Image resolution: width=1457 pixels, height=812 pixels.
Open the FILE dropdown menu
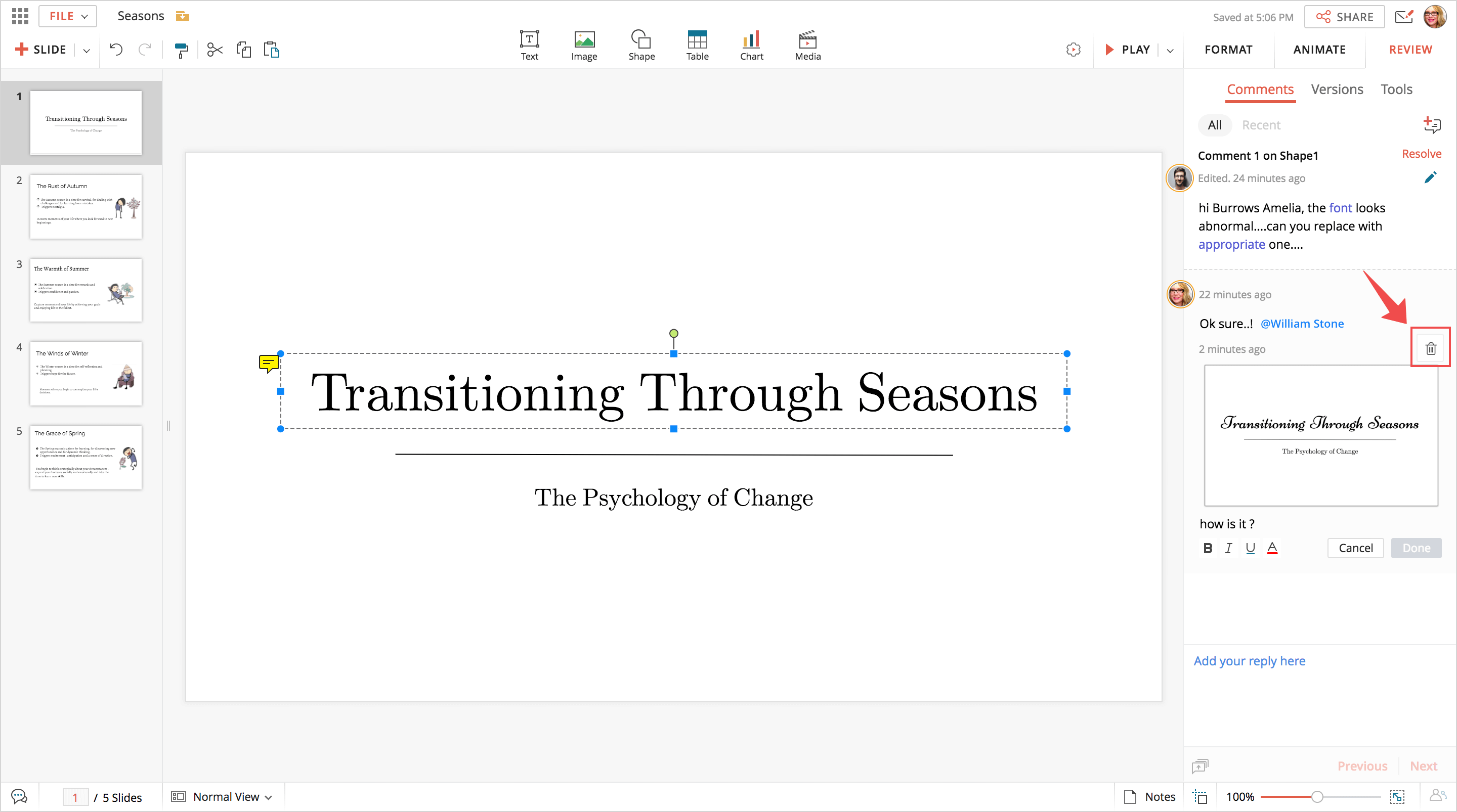(68, 16)
